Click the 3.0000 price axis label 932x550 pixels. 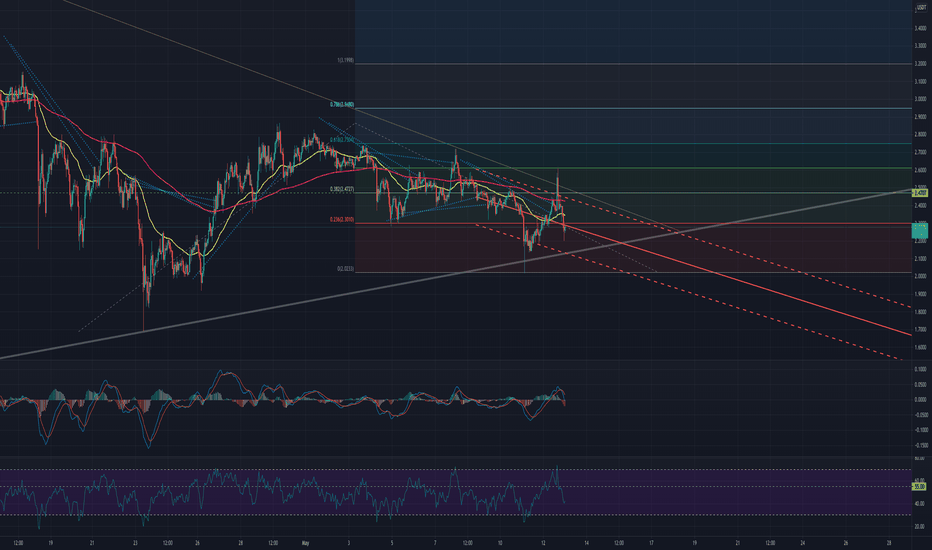(920, 99)
